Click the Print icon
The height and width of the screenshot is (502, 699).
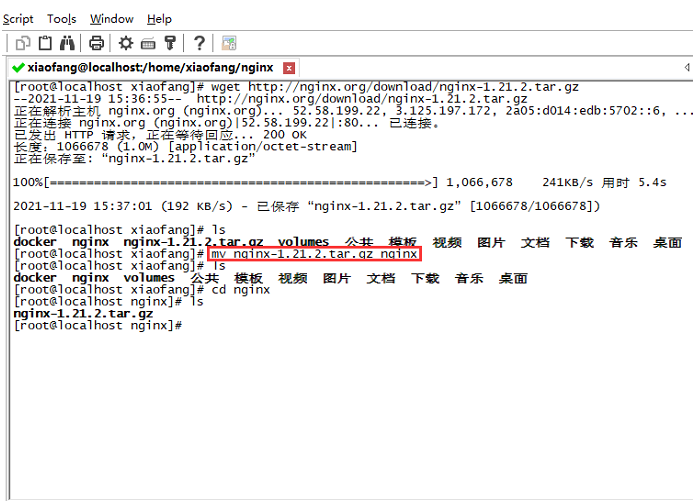(96, 43)
